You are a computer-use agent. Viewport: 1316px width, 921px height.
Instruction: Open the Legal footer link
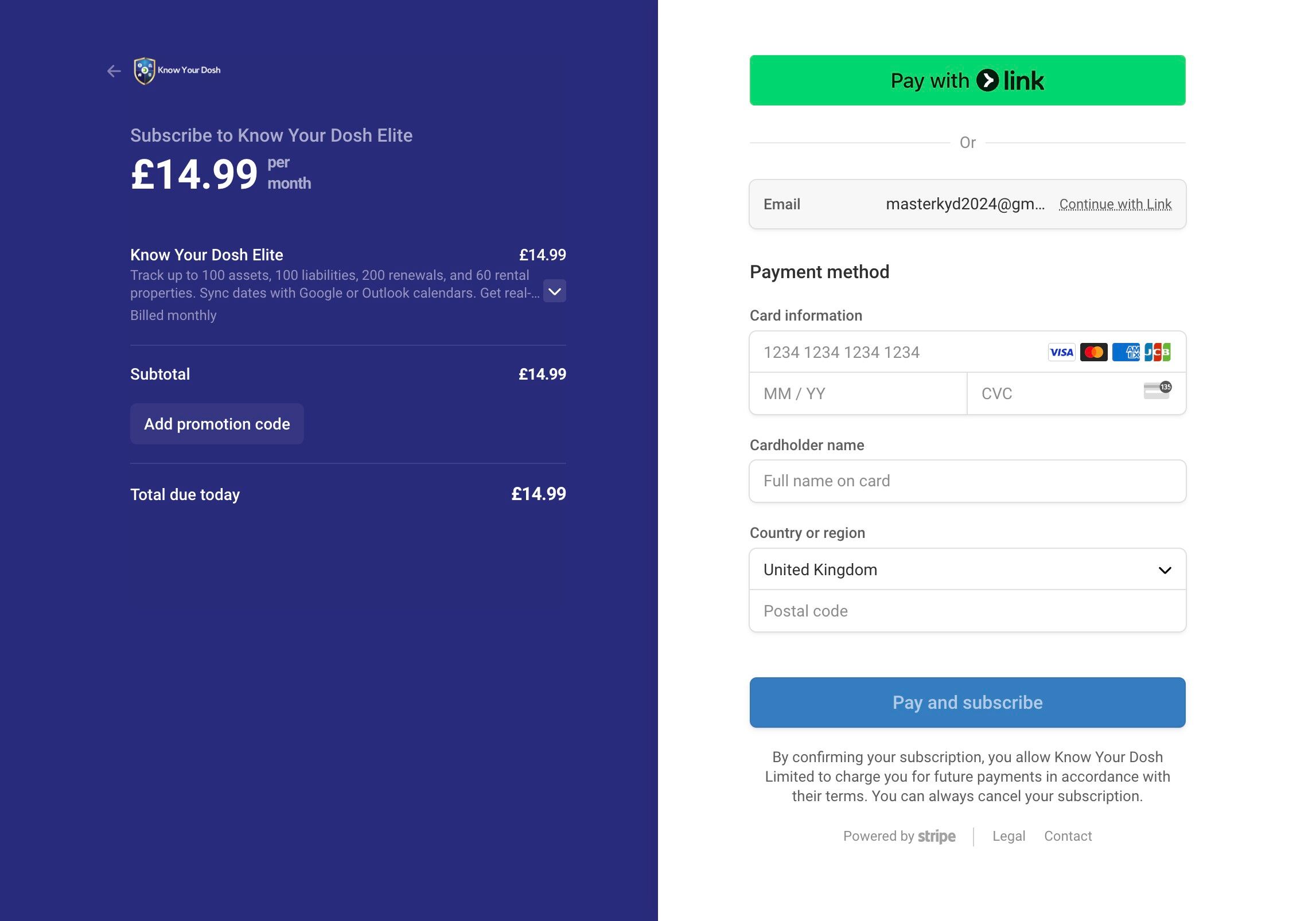pos(1009,836)
